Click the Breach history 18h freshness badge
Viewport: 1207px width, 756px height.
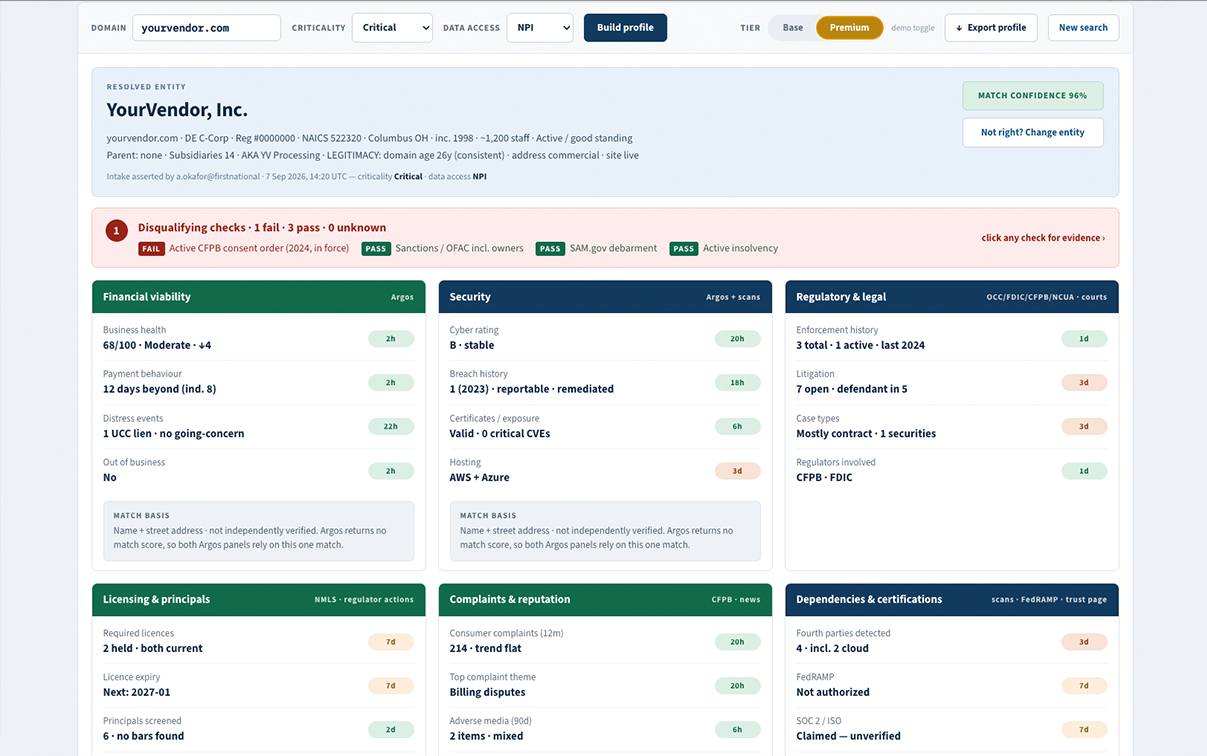[737, 382]
